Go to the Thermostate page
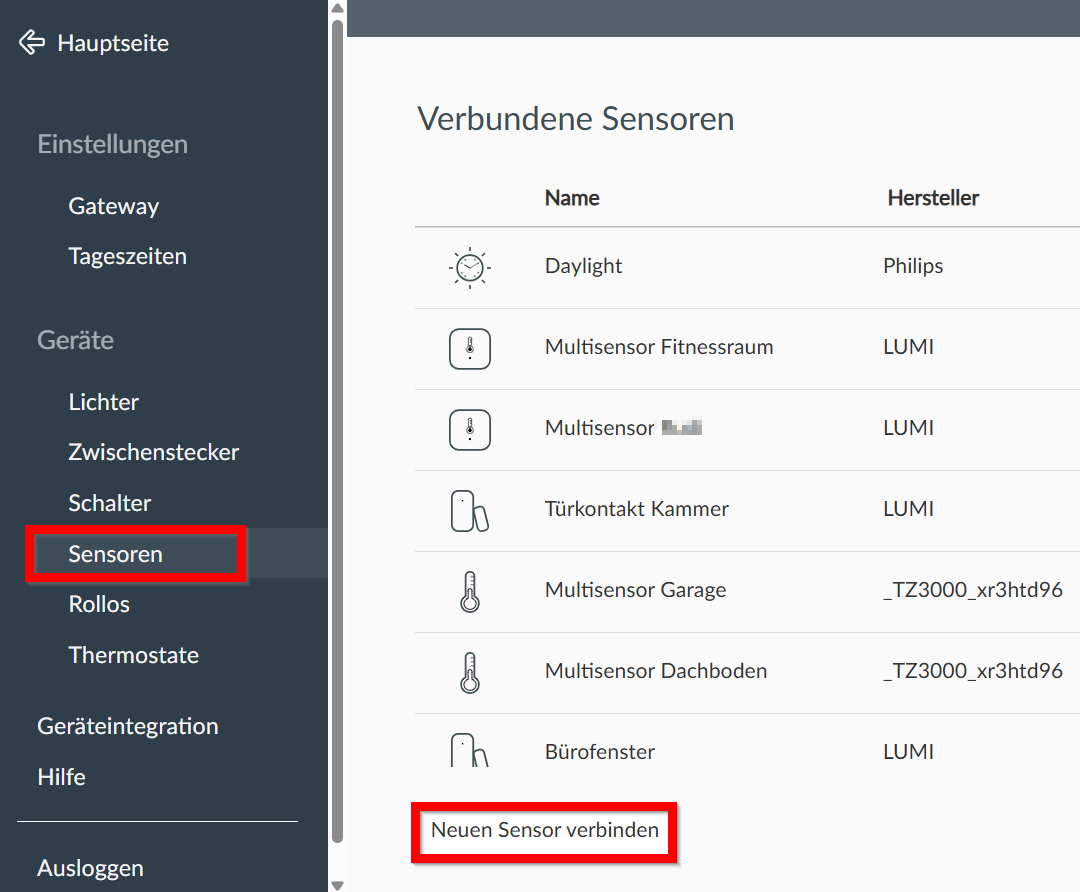Screen dimensions: 1080x892 [133, 655]
